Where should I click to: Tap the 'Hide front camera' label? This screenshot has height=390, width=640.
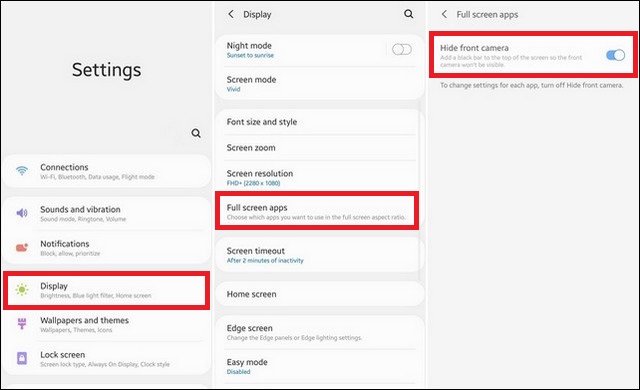pyautogui.click(x=474, y=48)
